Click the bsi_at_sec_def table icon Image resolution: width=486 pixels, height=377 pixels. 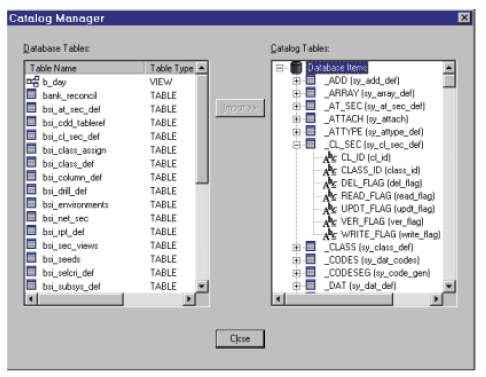click(x=31, y=108)
